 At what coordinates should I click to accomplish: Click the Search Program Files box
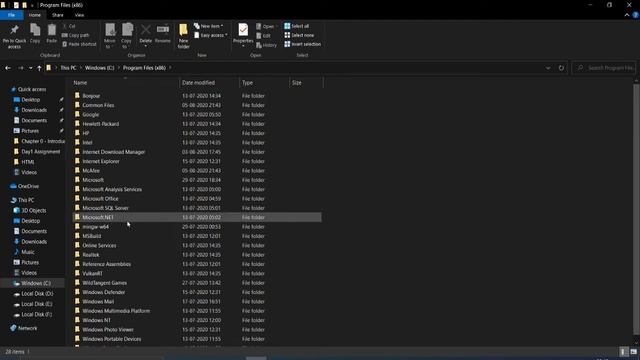[x=604, y=68]
